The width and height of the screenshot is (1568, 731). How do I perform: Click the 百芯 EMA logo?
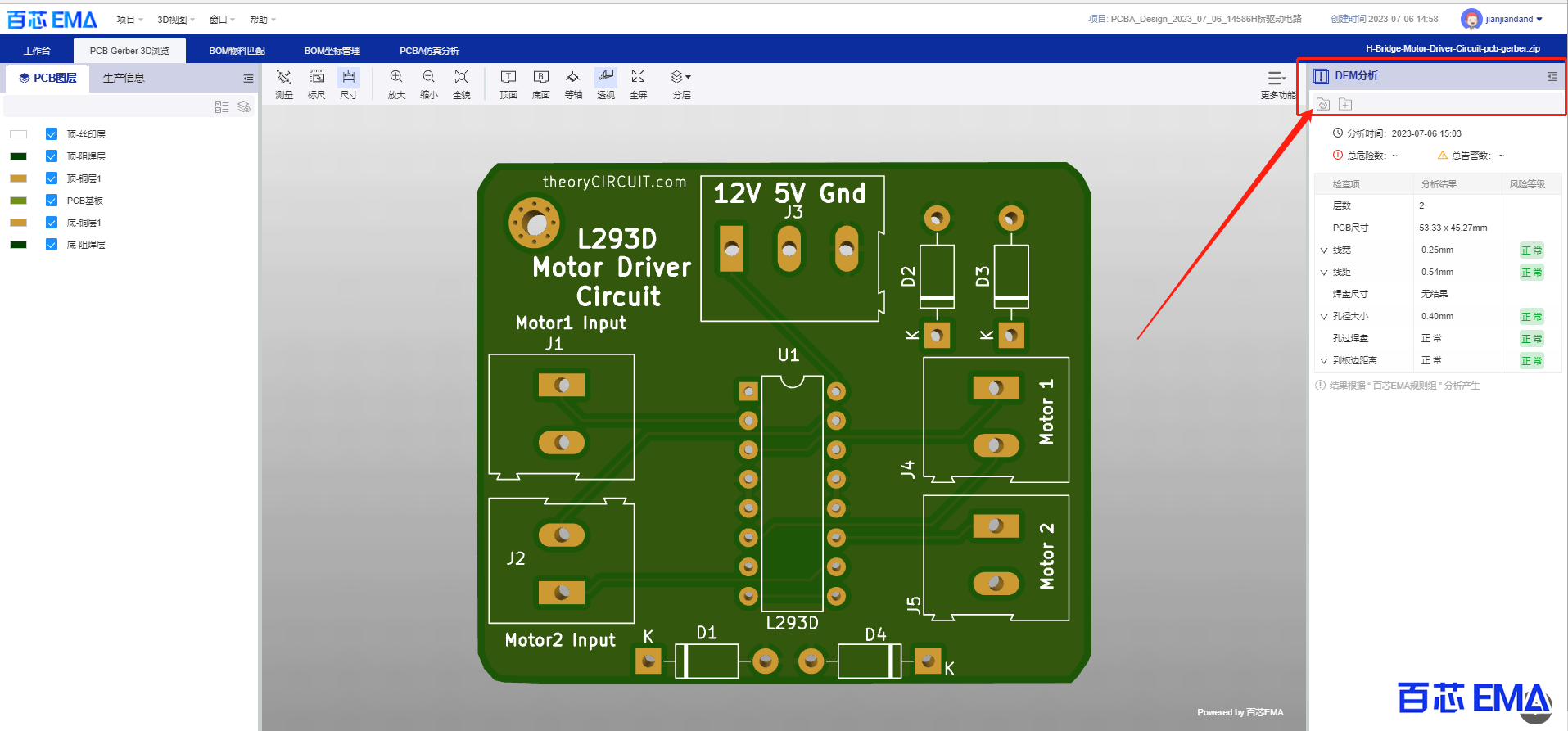point(52,19)
